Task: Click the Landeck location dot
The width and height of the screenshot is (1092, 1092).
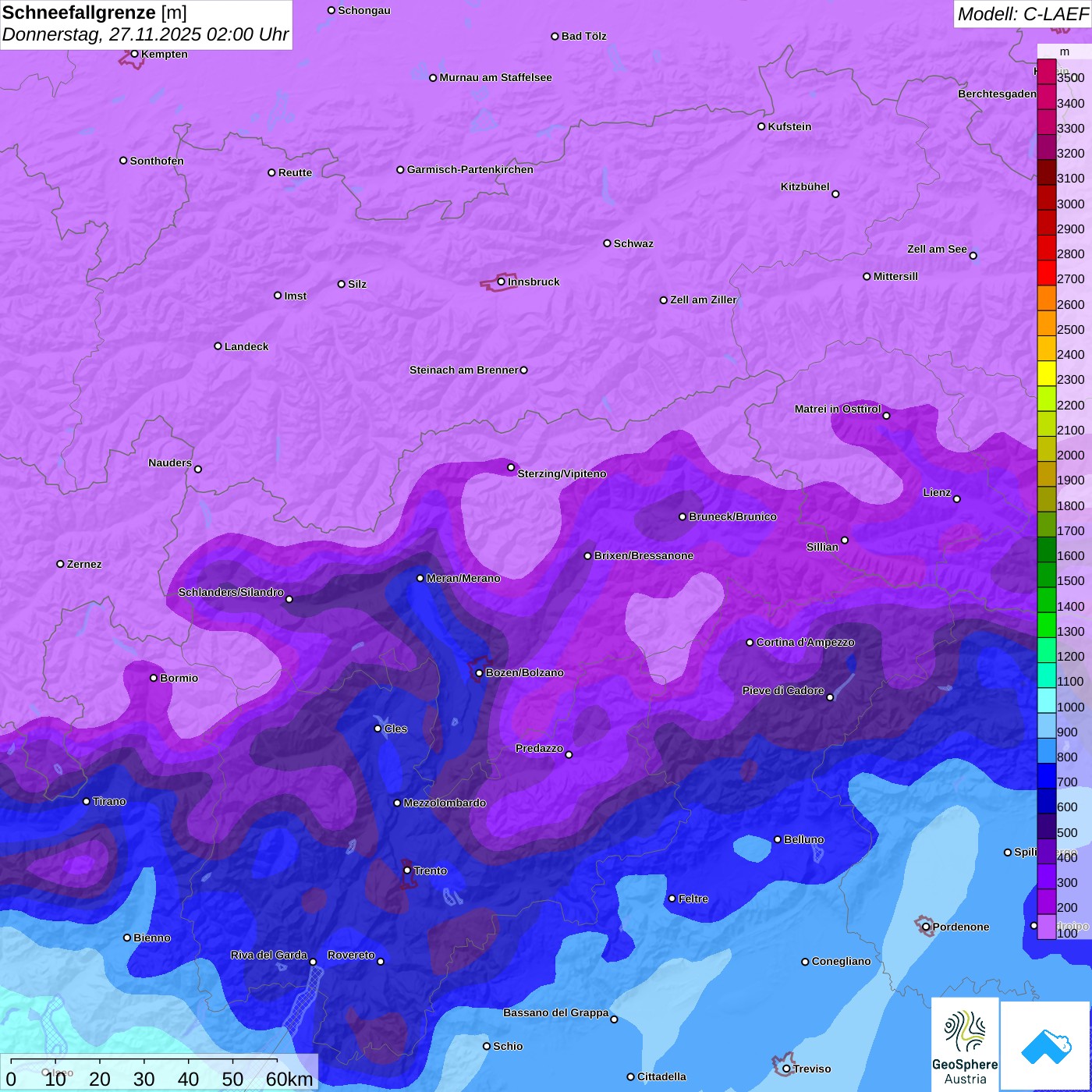Action: coord(218,346)
